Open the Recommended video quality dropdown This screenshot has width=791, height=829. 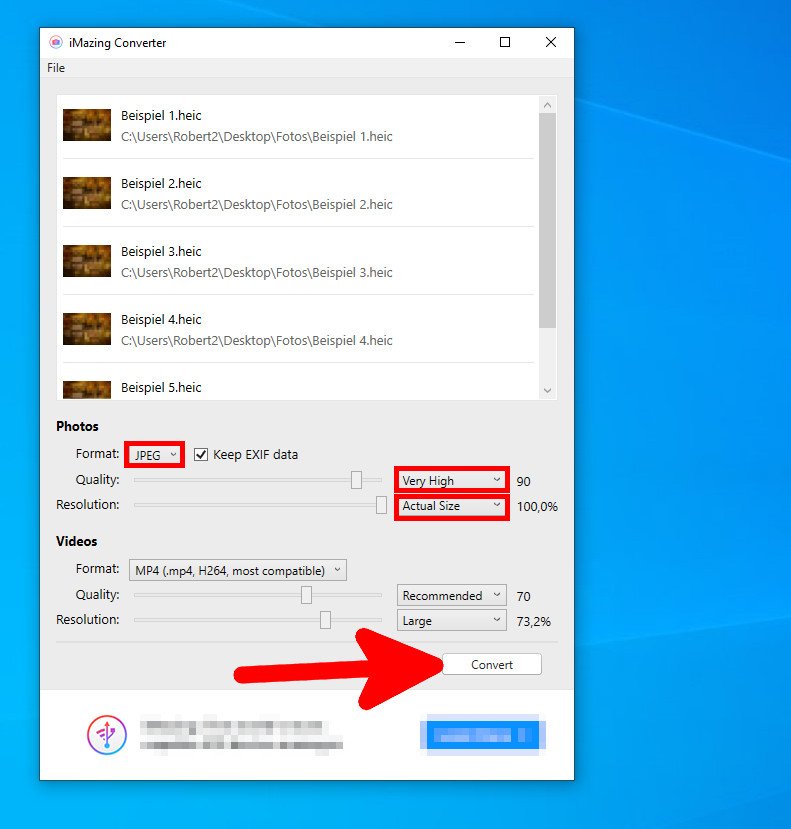pos(451,596)
